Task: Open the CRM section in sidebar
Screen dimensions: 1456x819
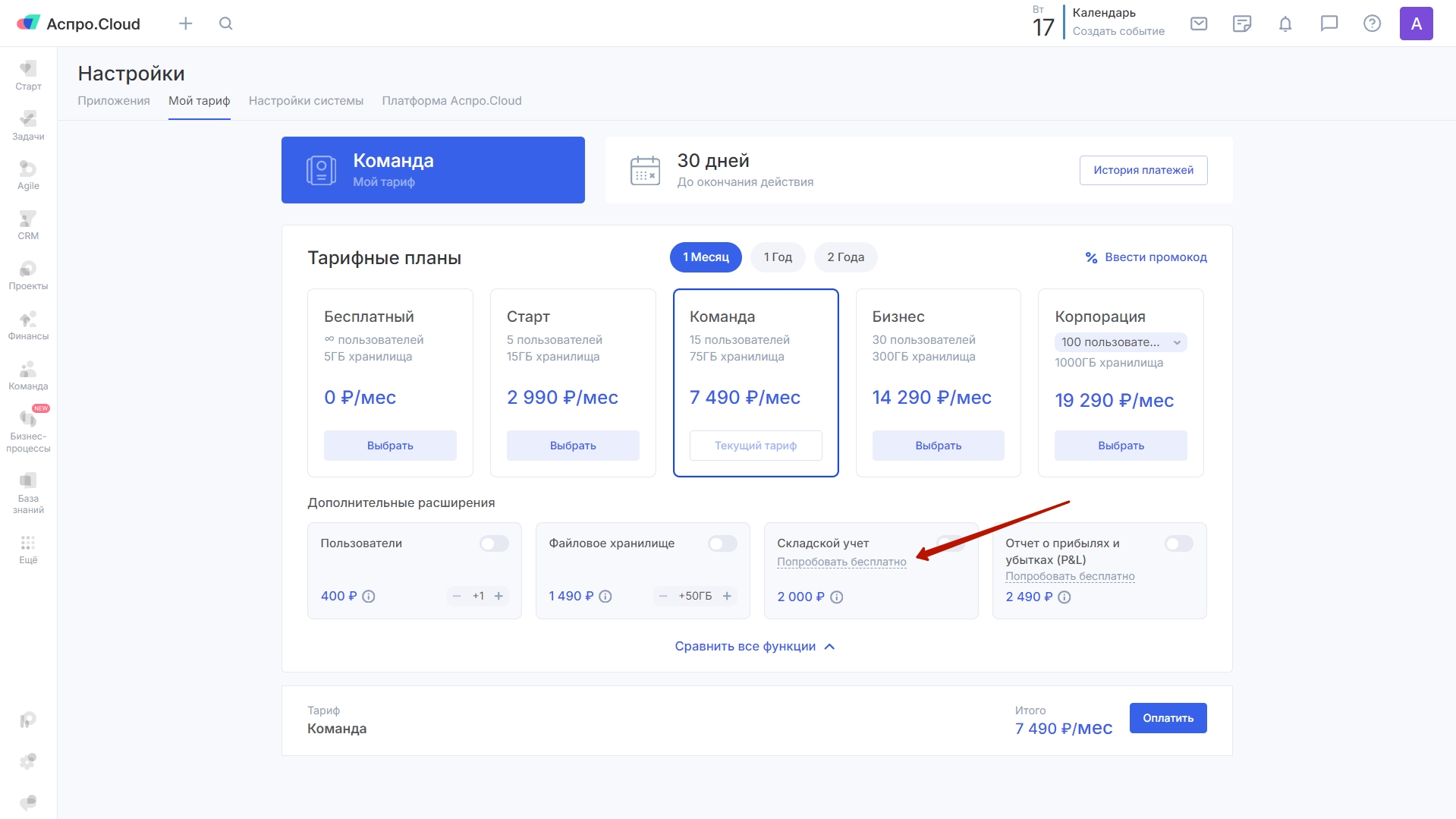Action: coord(28,225)
